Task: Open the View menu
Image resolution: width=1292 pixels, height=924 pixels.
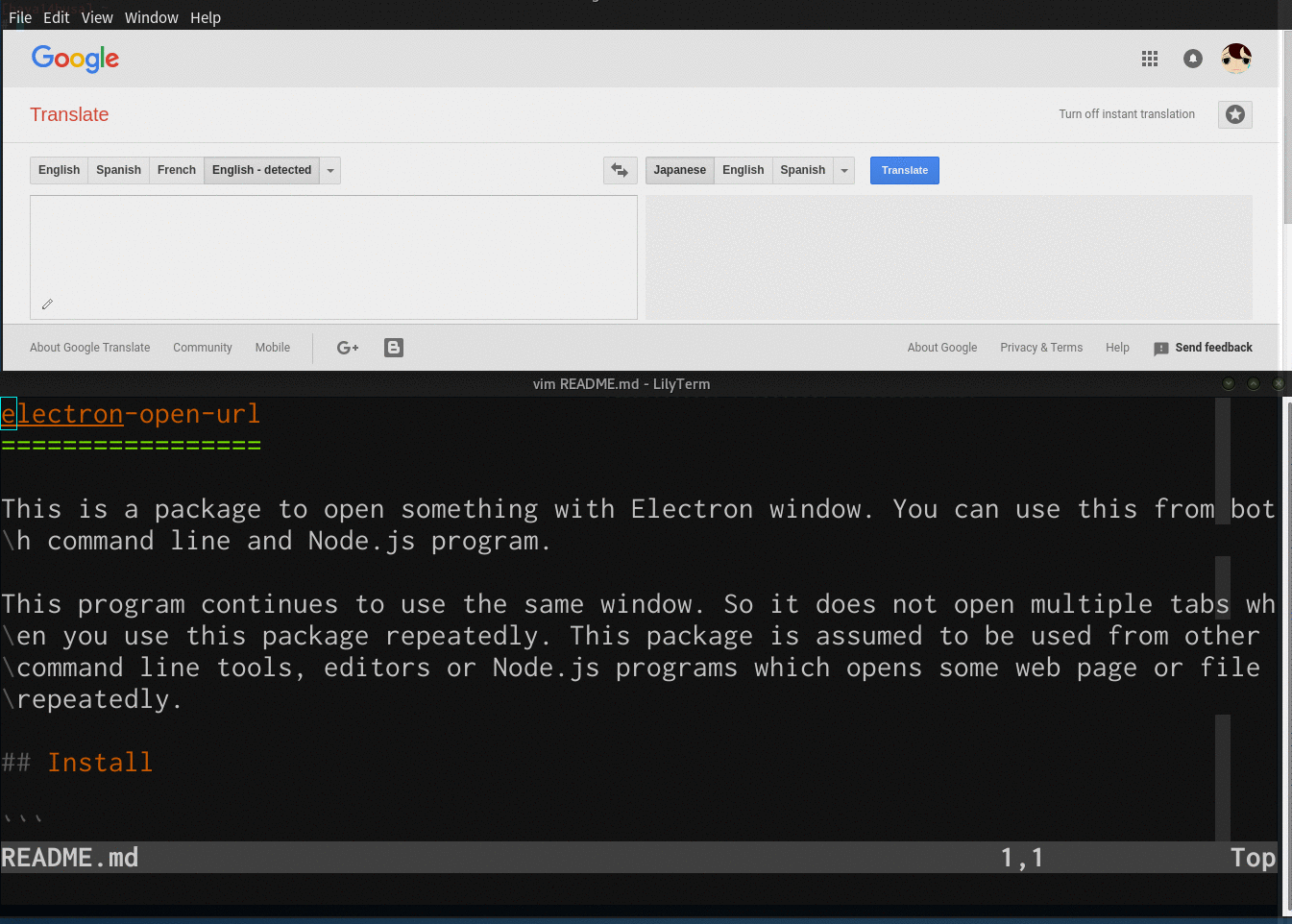Action: point(97,17)
